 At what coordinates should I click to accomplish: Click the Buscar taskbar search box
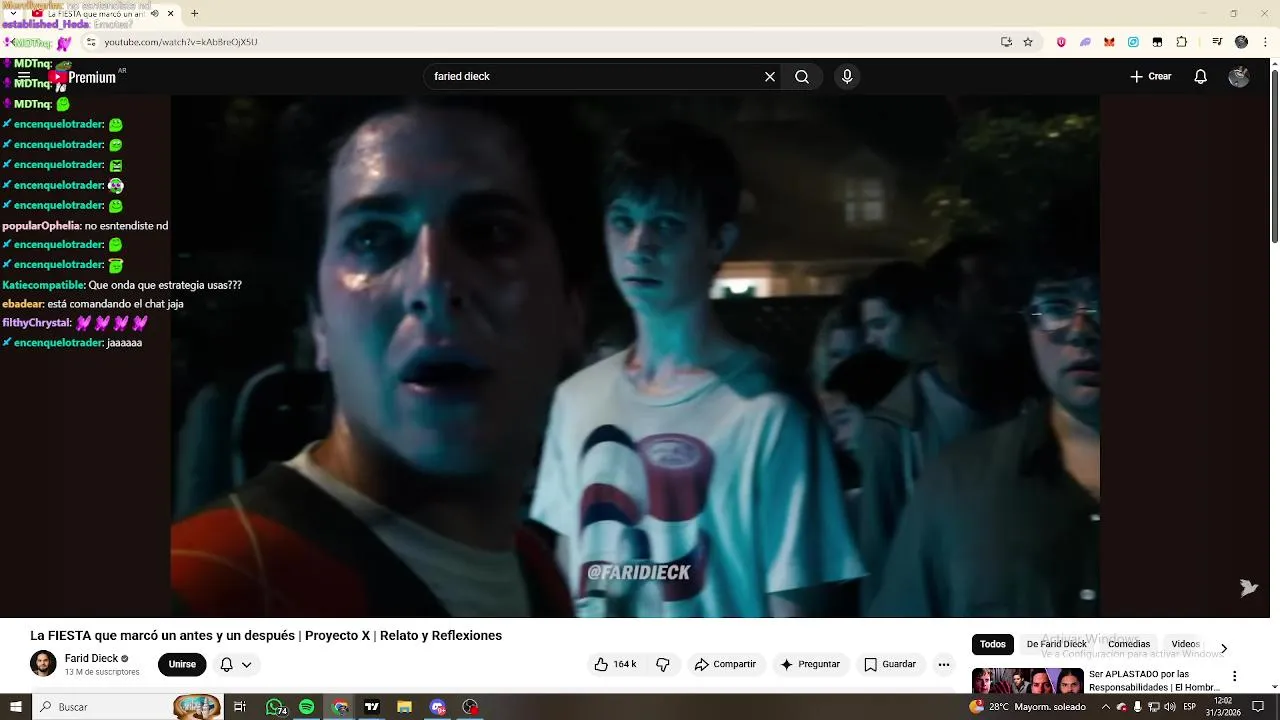coord(126,707)
